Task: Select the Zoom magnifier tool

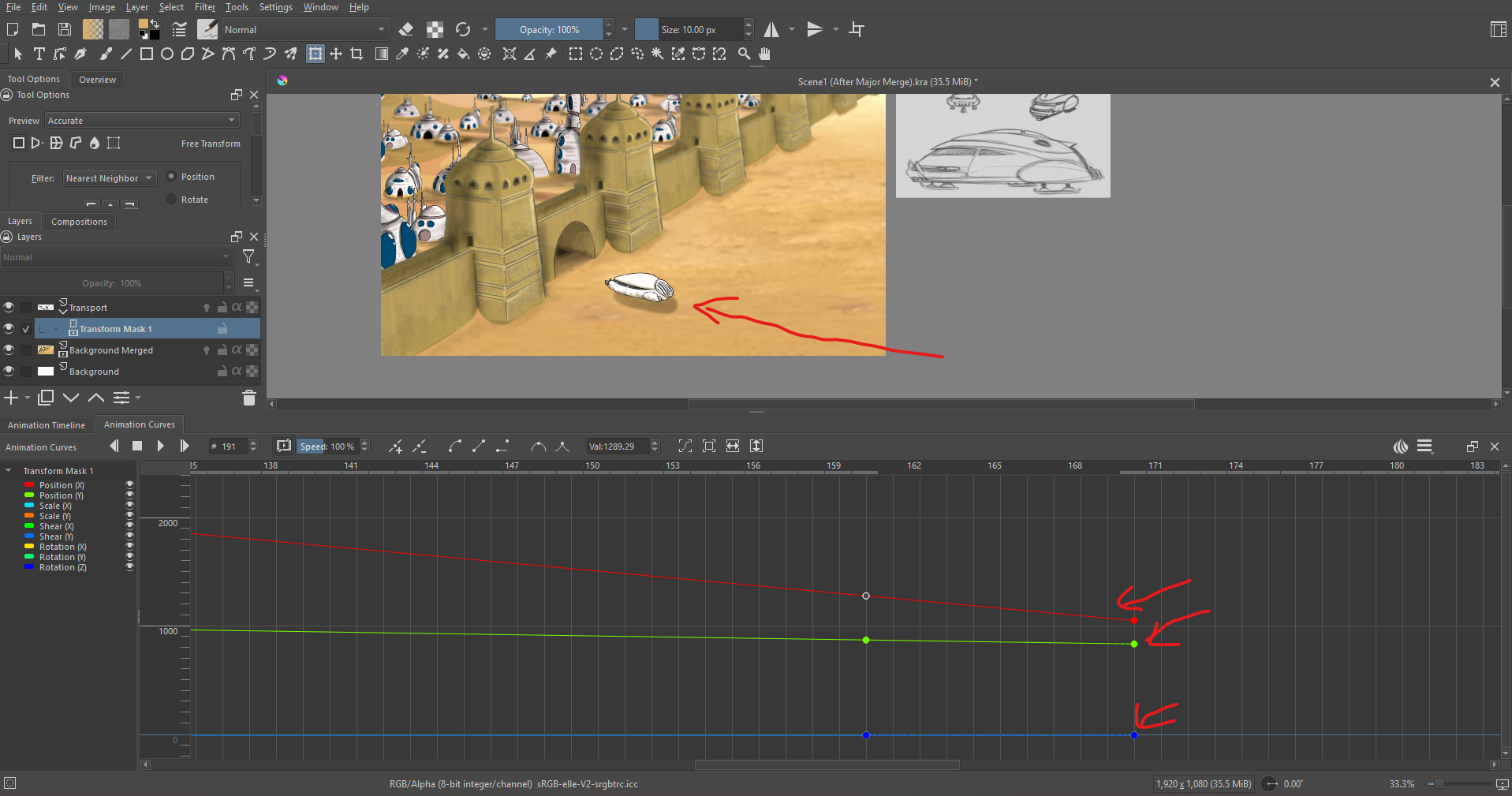Action: coord(744,54)
